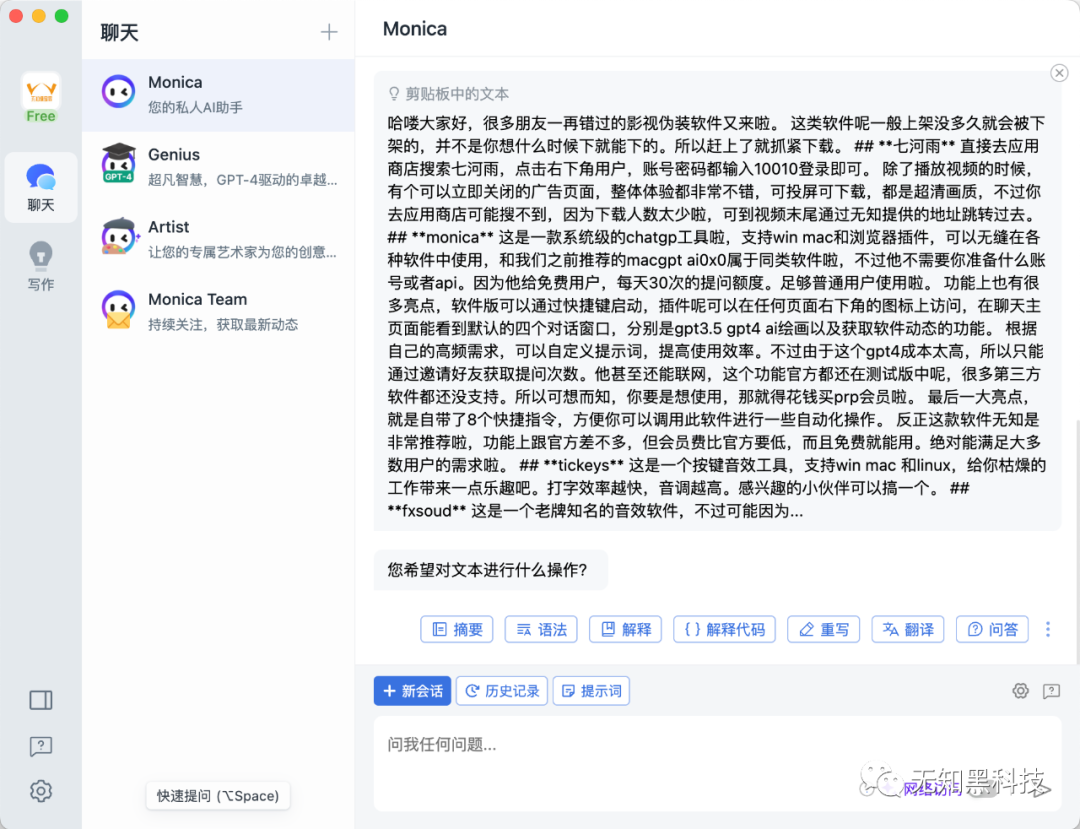Select the Genius GPT-4 avatar
Viewport: 1080px width, 829px height.
[x=118, y=163]
